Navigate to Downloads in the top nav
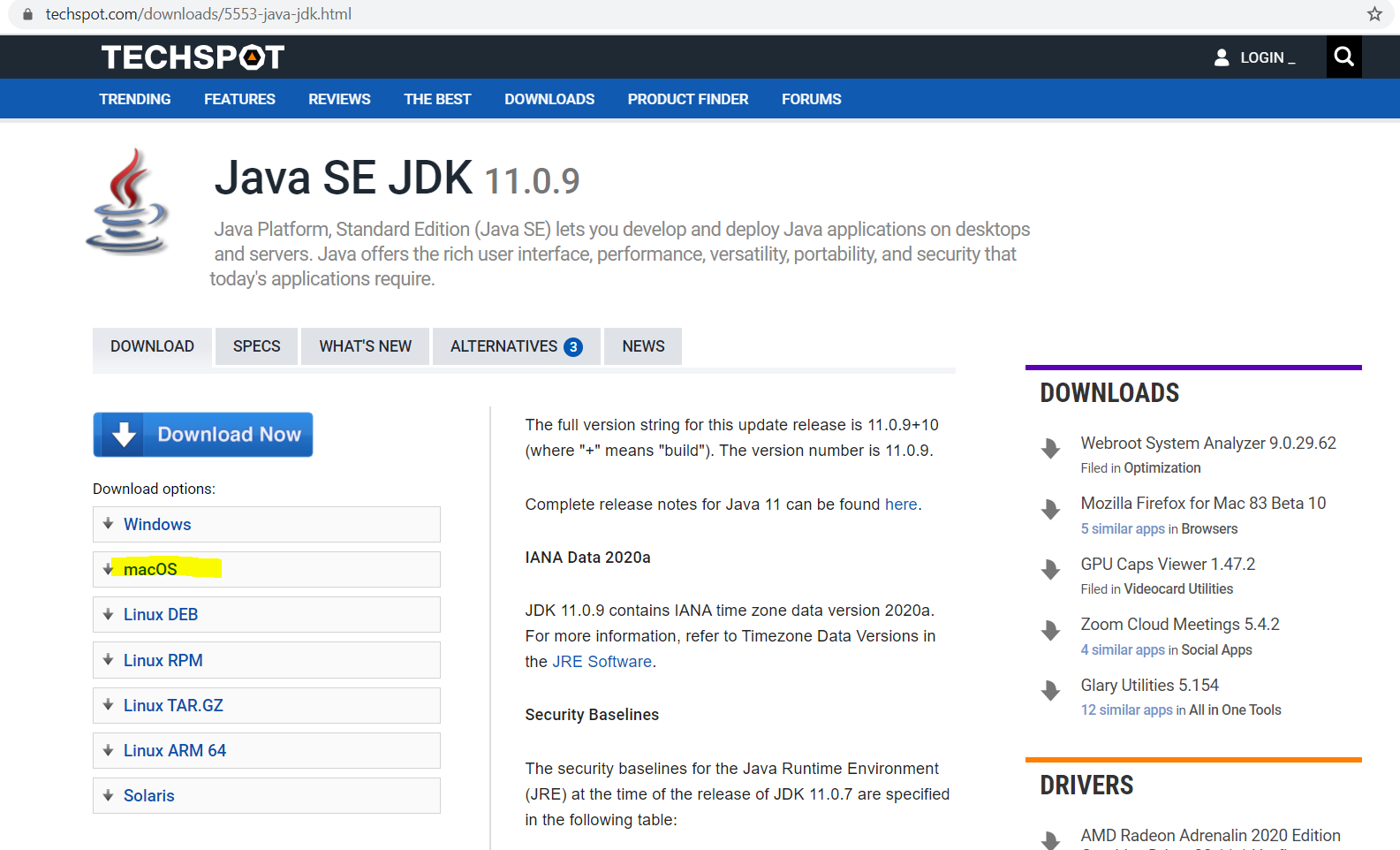Image resolution: width=1400 pixels, height=850 pixels. 549,99
